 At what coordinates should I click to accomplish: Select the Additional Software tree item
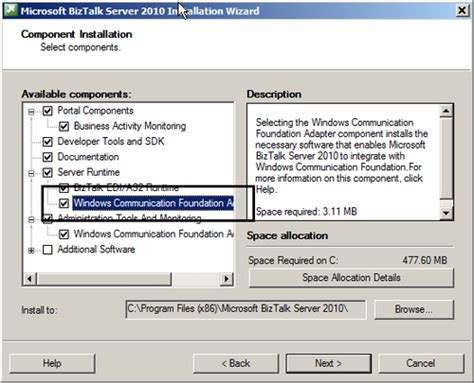(96, 249)
